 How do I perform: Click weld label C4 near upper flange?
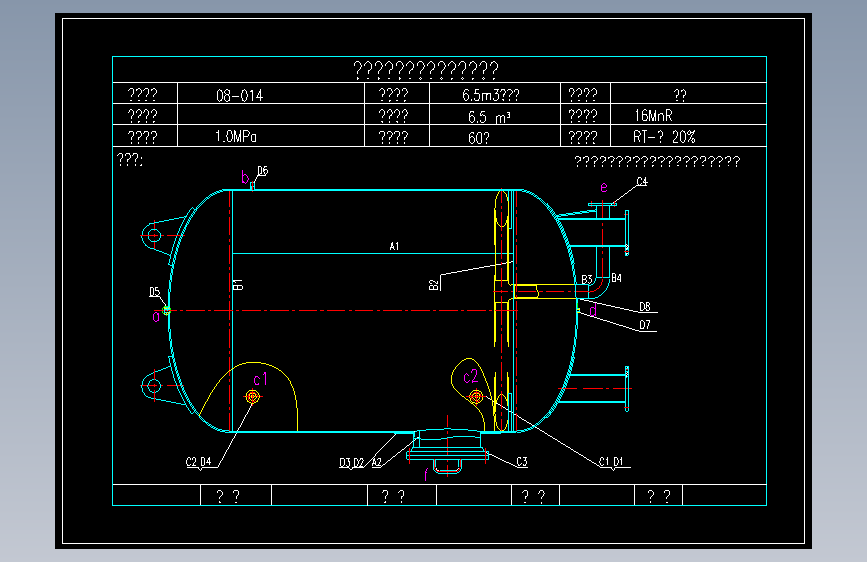tap(642, 181)
